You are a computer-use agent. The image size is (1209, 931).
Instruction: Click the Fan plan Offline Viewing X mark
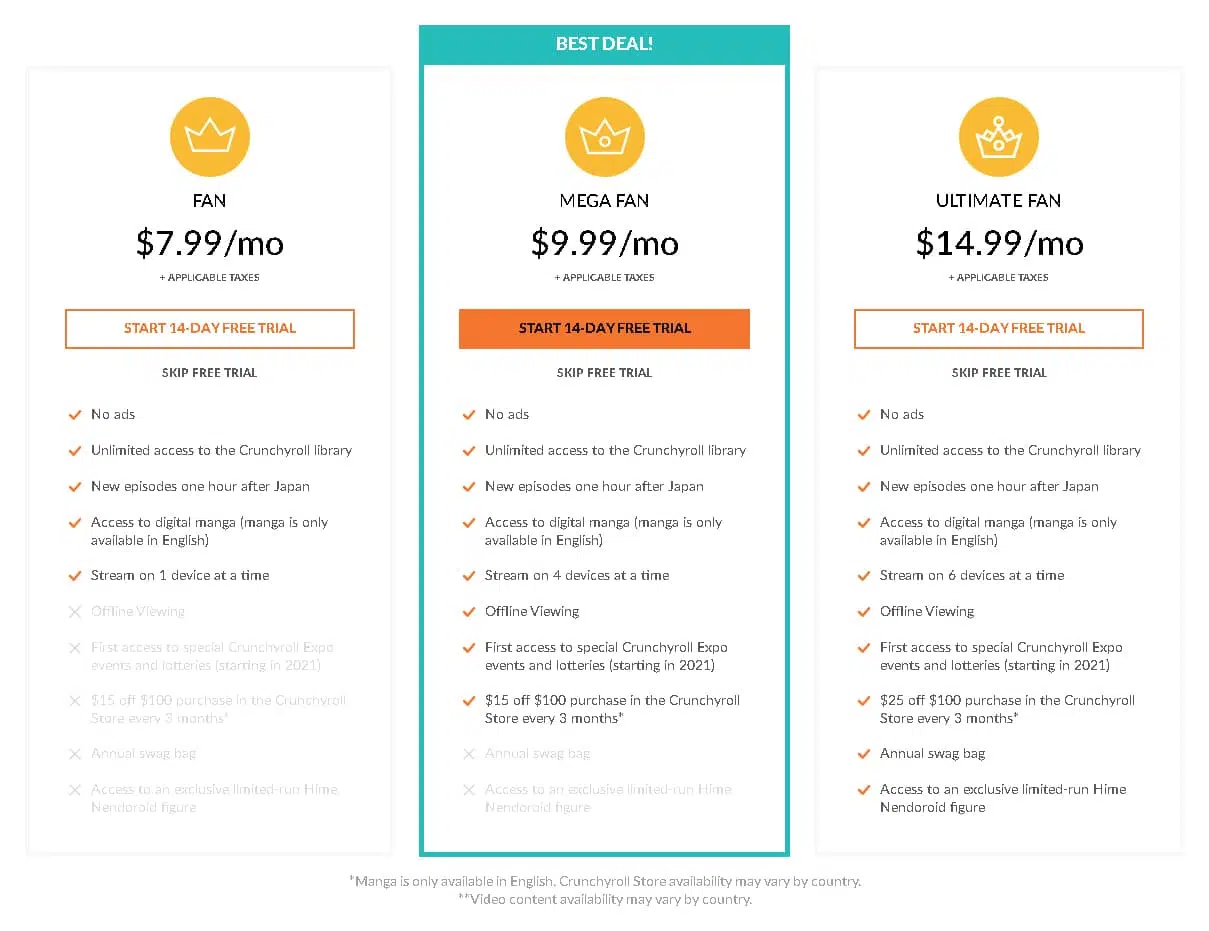pyautogui.click(x=74, y=611)
